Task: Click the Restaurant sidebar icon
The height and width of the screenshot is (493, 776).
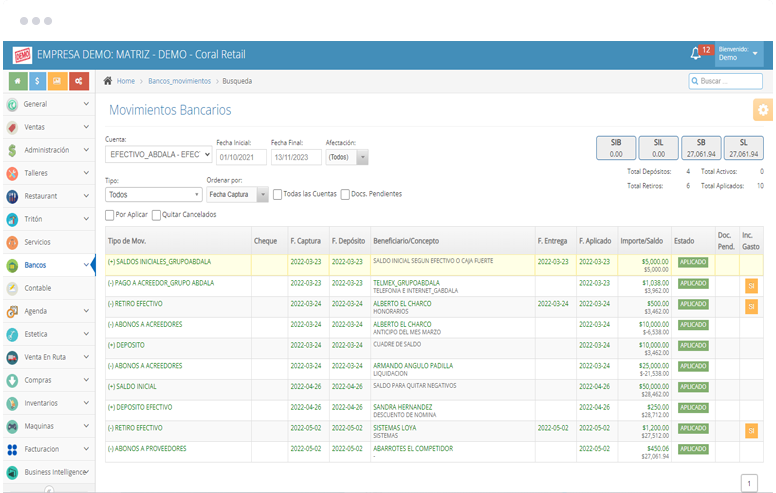Action: pos(12,197)
